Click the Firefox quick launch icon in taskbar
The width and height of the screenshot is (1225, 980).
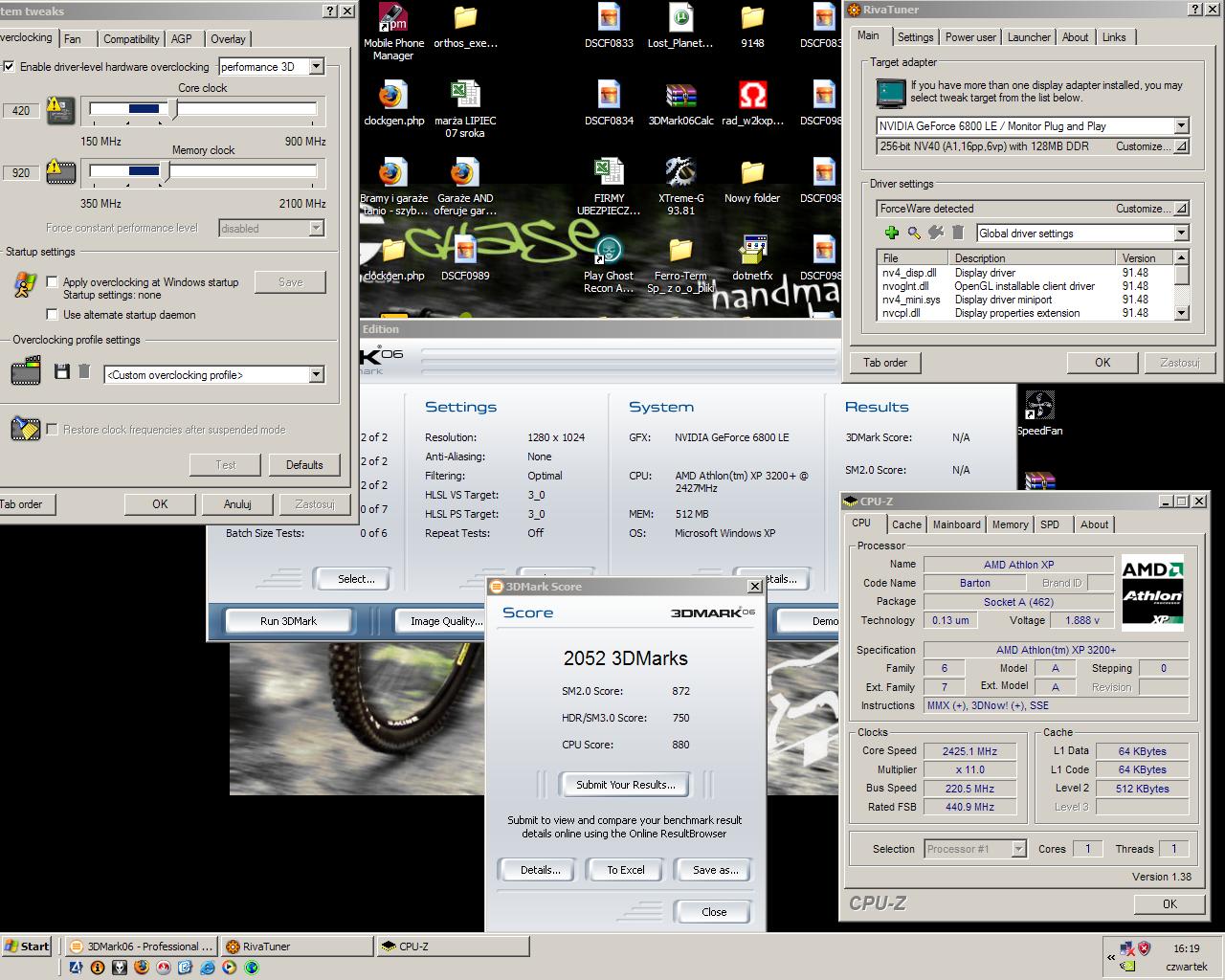pyautogui.click(x=142, y=967)
